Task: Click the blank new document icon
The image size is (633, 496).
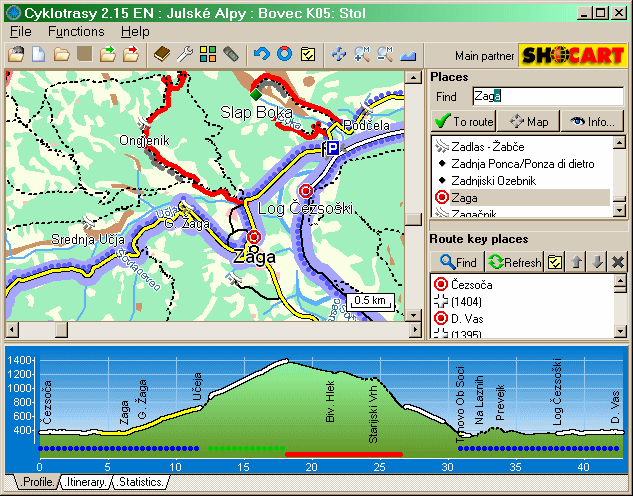Action: click(x=39, y=54)
